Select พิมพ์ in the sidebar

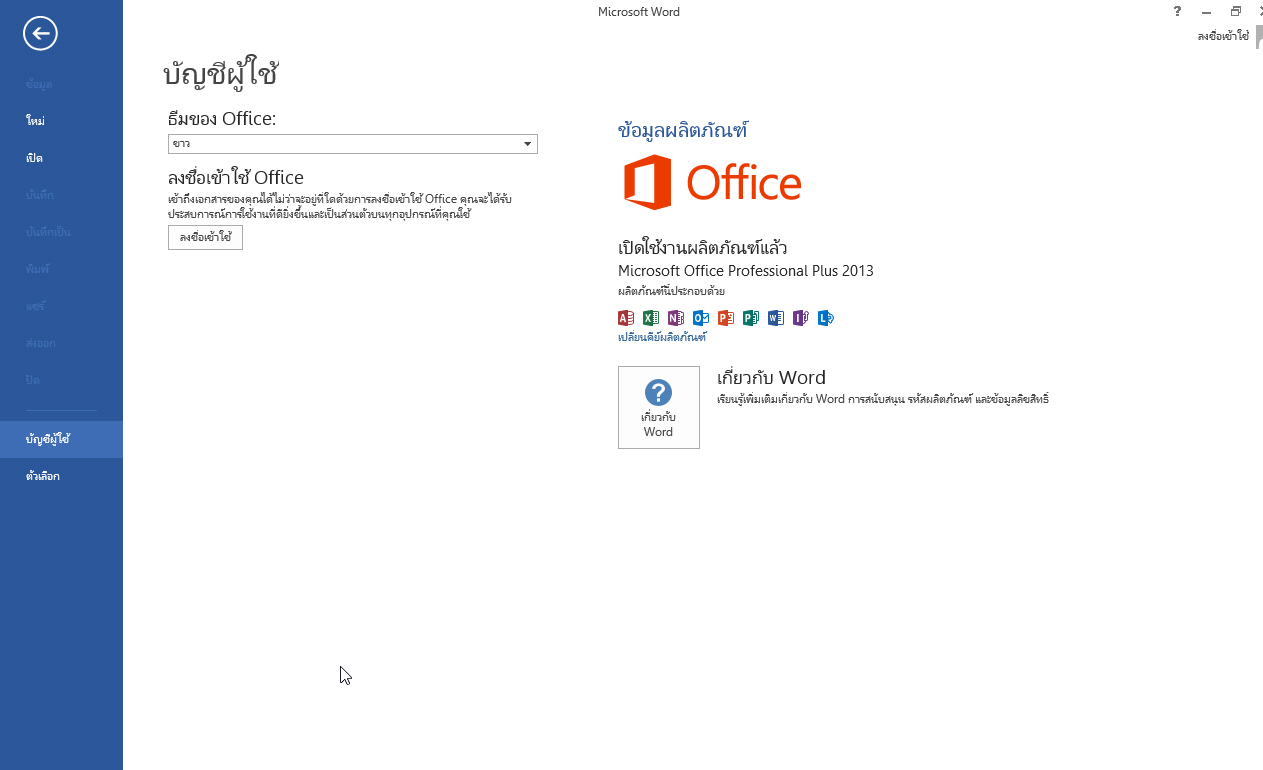point(61,269)
